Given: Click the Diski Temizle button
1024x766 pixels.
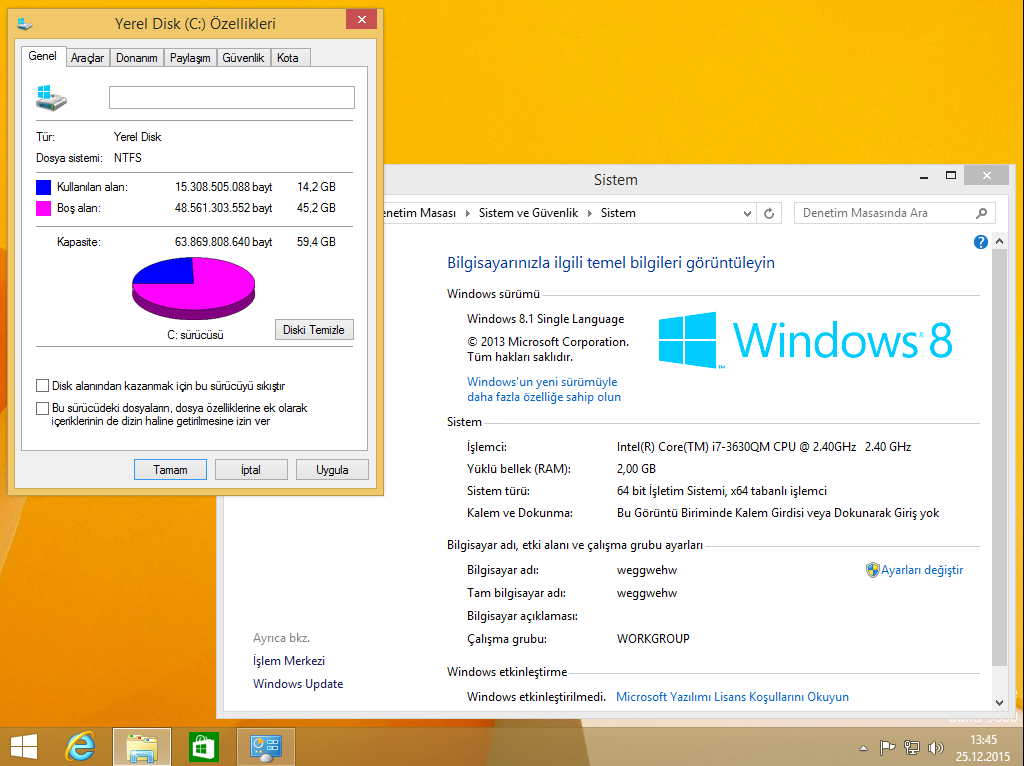Looking at the screenshot, I should click(x=314, y=329).
